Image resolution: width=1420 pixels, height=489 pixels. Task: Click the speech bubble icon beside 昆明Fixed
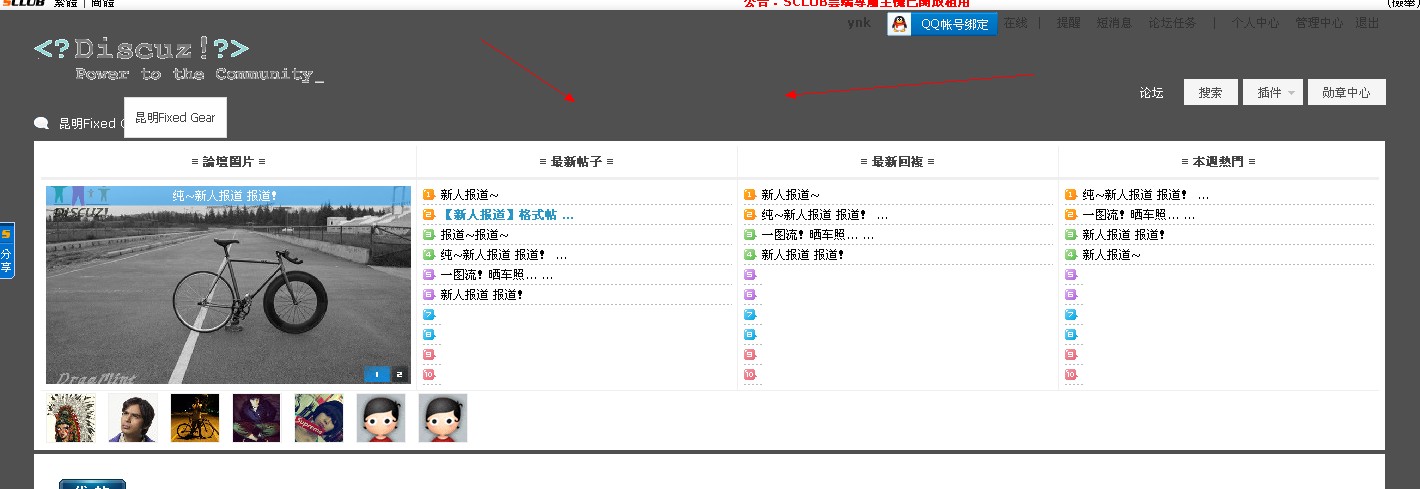click(x=42, y=124)
